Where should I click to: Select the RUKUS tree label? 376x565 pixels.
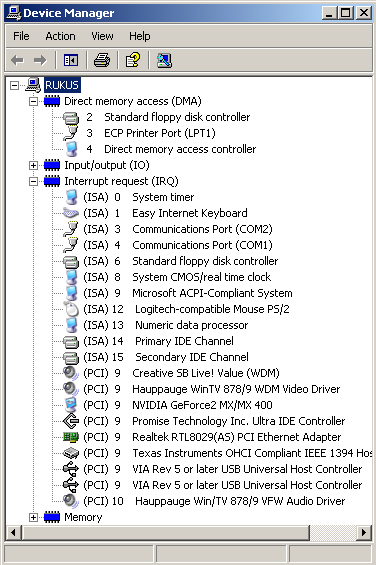62,85
